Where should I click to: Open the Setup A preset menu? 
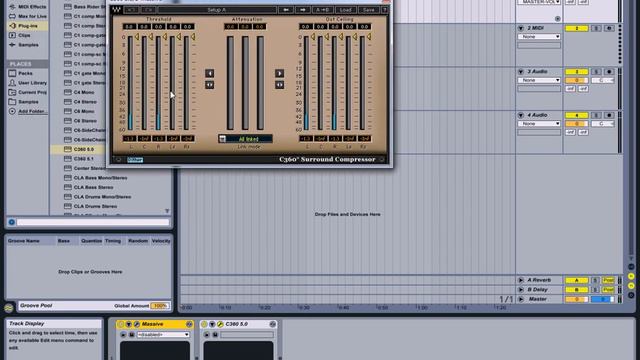pyautogui.click(x=217, y=9)
